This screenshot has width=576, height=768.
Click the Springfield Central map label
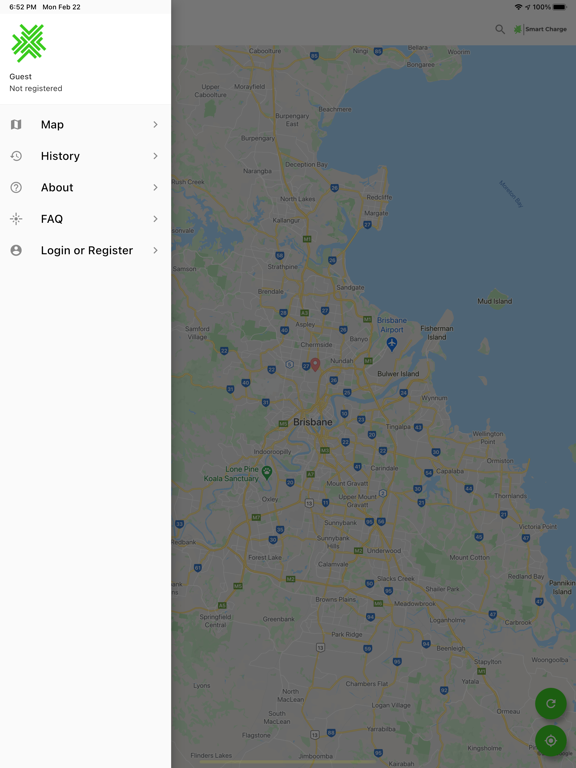215,621
